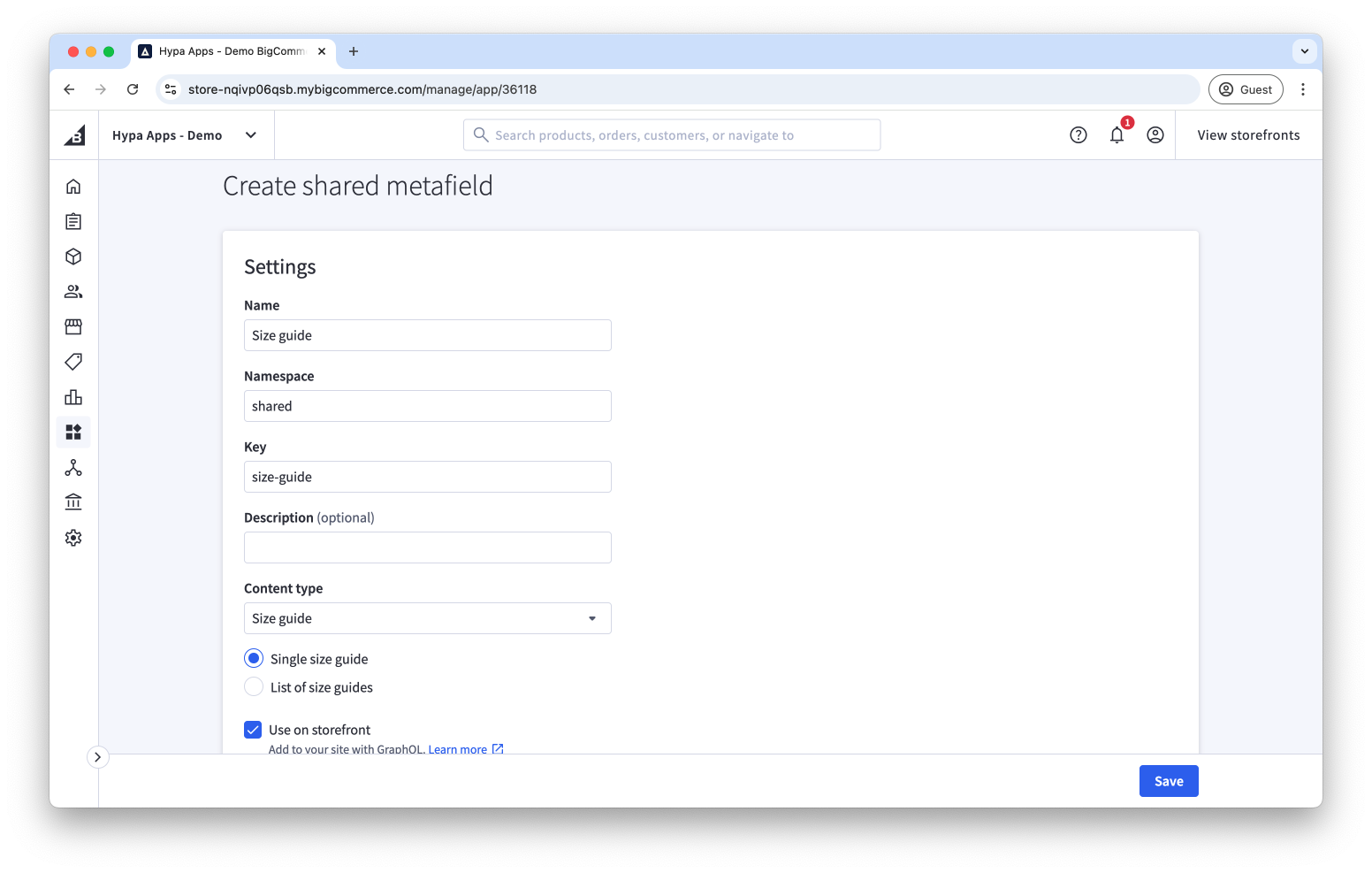
Task: Click the Settings section heading
Action: pos(280,267)
